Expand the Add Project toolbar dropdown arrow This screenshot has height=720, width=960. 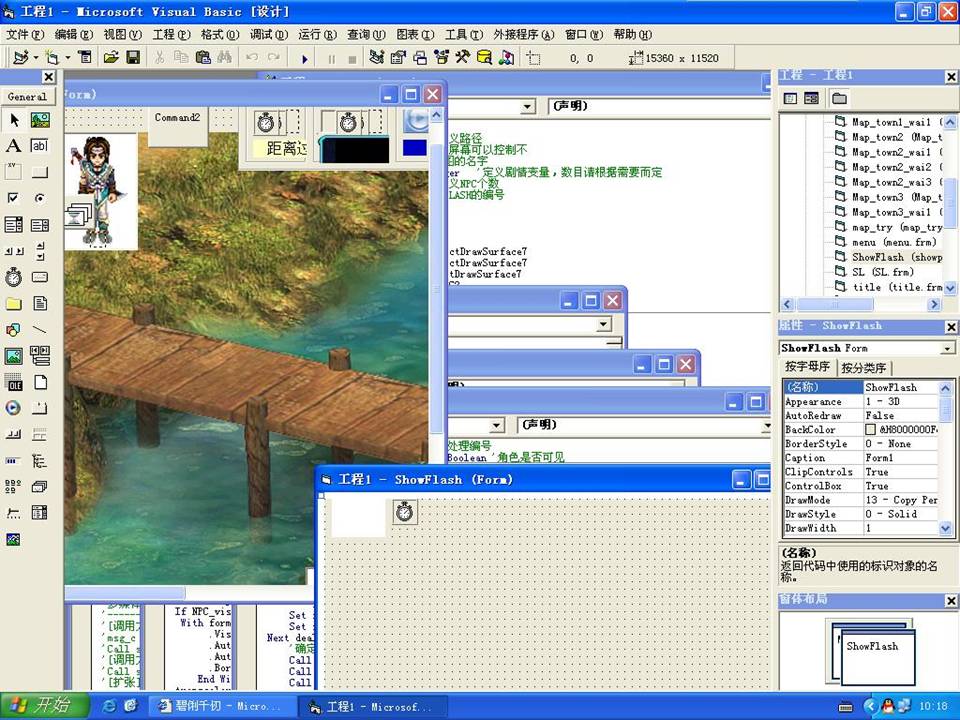pyautogui.click(x=36, y=58)
